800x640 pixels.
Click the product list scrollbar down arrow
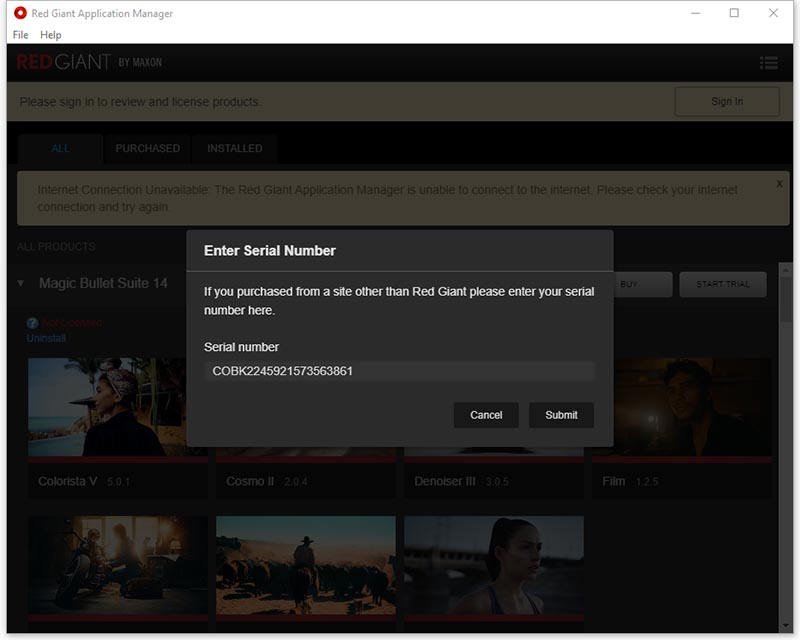pos(786,626)
